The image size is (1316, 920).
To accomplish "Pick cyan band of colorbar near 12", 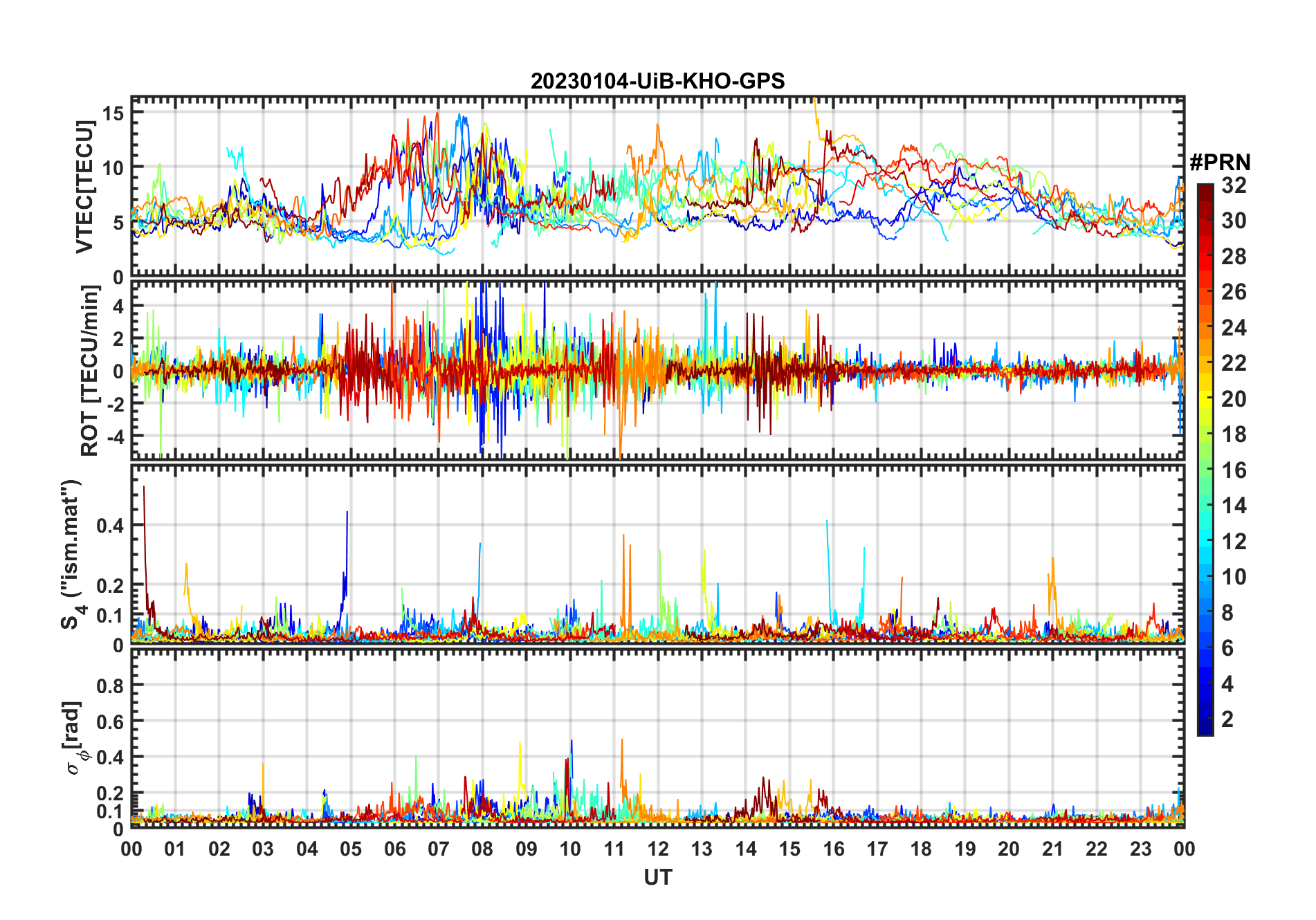I will click(1205, 542).
